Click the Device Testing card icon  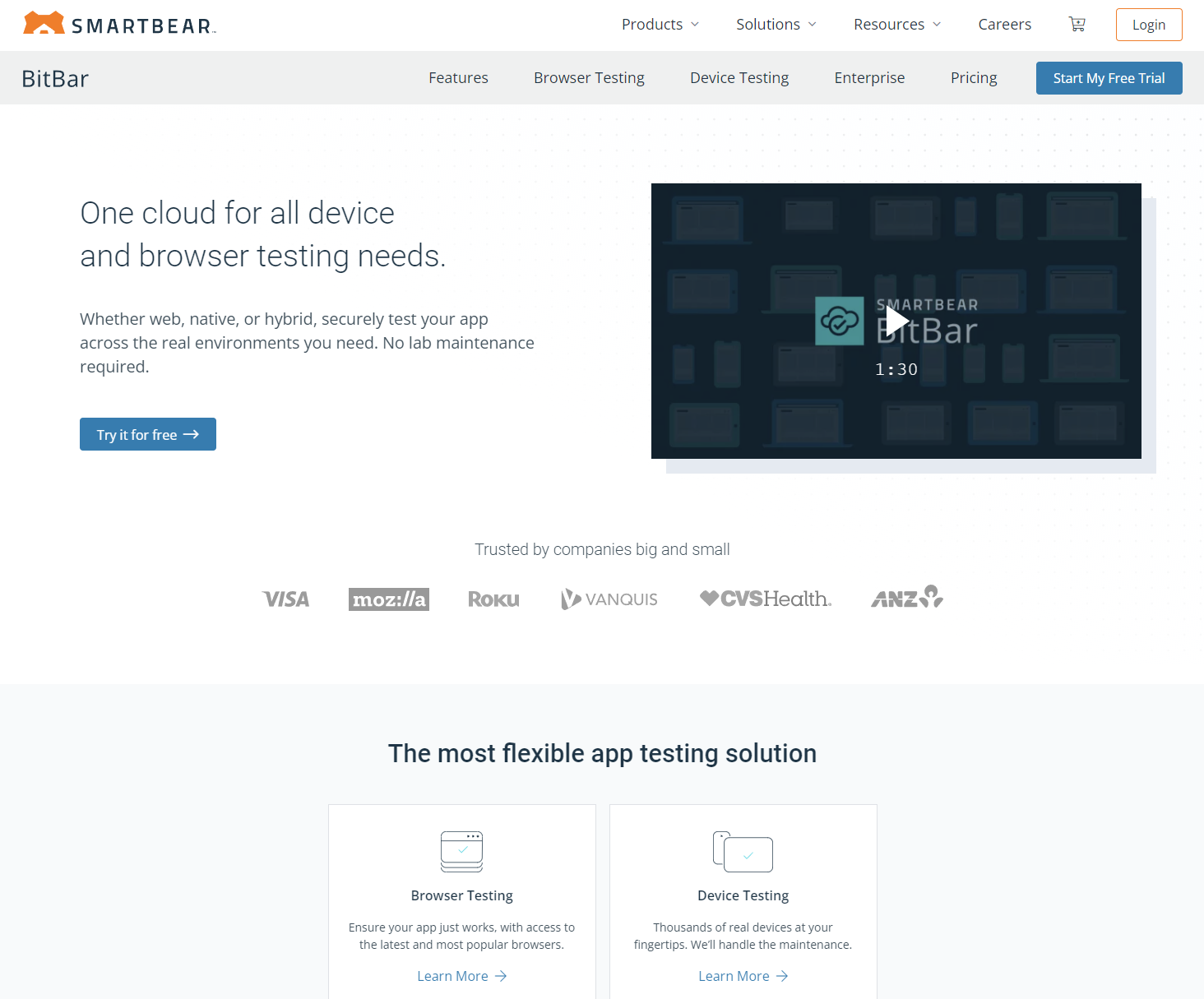point(743,853)
